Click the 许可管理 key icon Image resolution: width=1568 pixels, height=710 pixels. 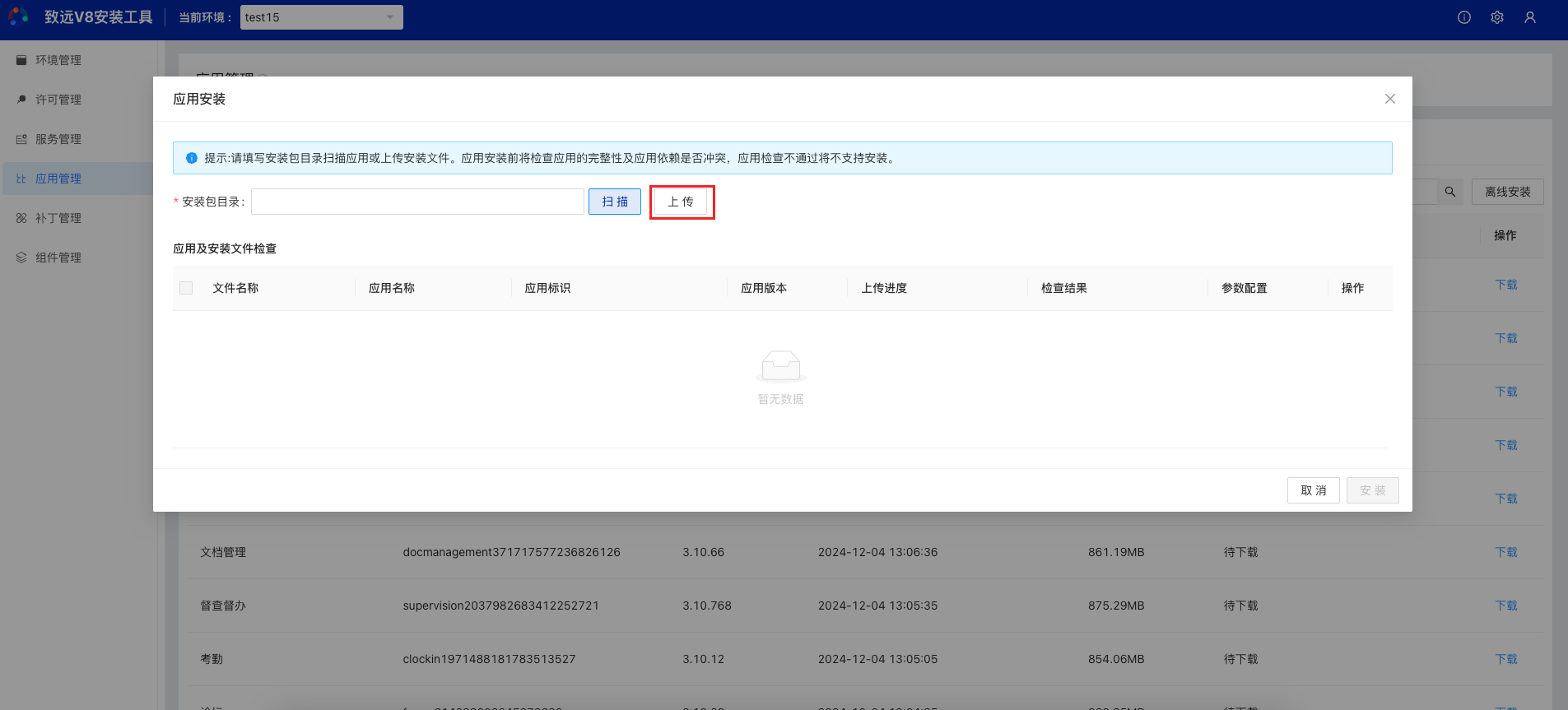[21, 100]
